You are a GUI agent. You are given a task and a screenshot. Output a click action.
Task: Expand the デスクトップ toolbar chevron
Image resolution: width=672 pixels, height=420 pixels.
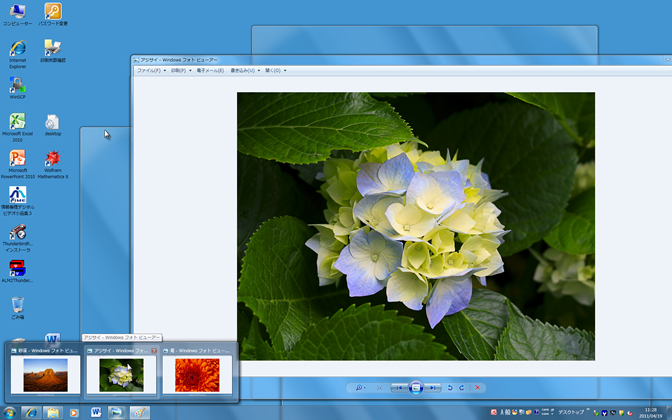point(588,410)
